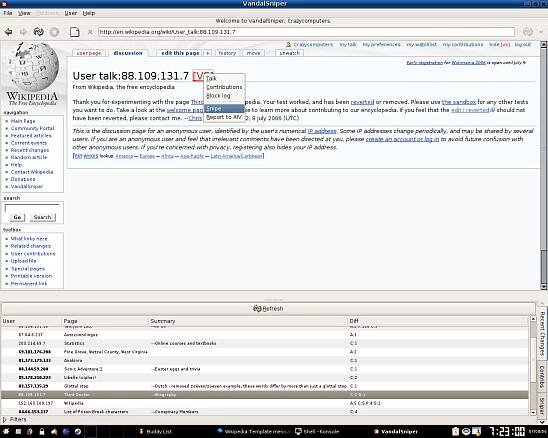This screenshot has width=548, height=438.
Task: Open the Help menu
Action: click(88, 13)
